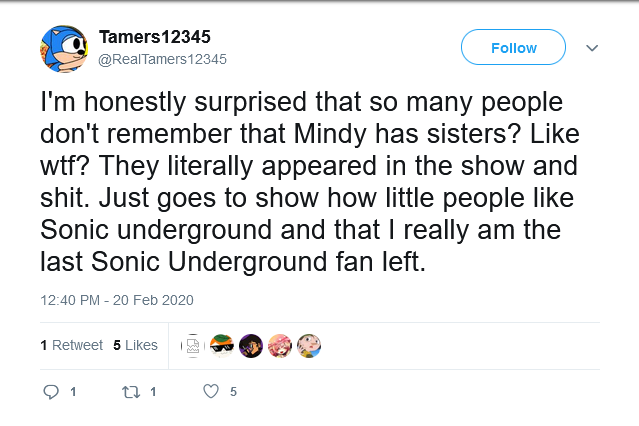This screenshot has width=639, height=426.
Task: Click the reply count number 1
Action: [74, 393]
